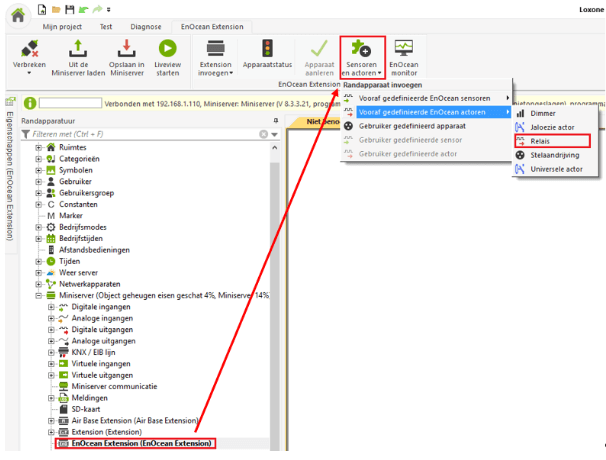Open Extension invoegen in the ribbon

[216, 48]
